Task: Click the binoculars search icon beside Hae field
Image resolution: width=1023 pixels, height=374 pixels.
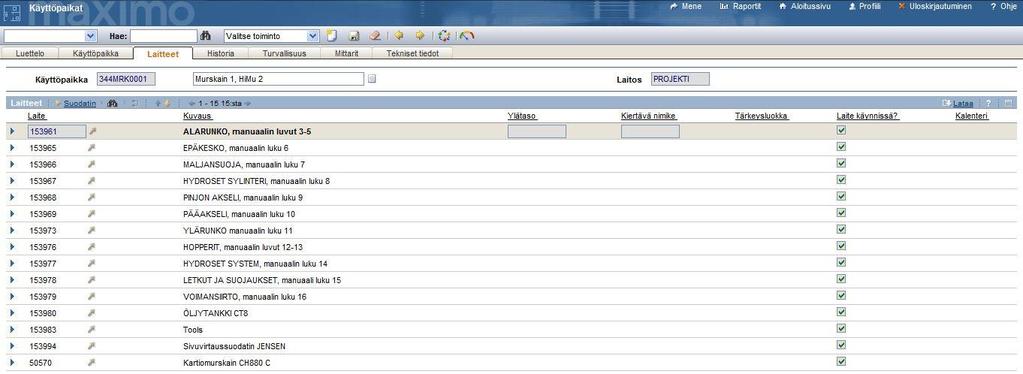Action: pos(206,36)
